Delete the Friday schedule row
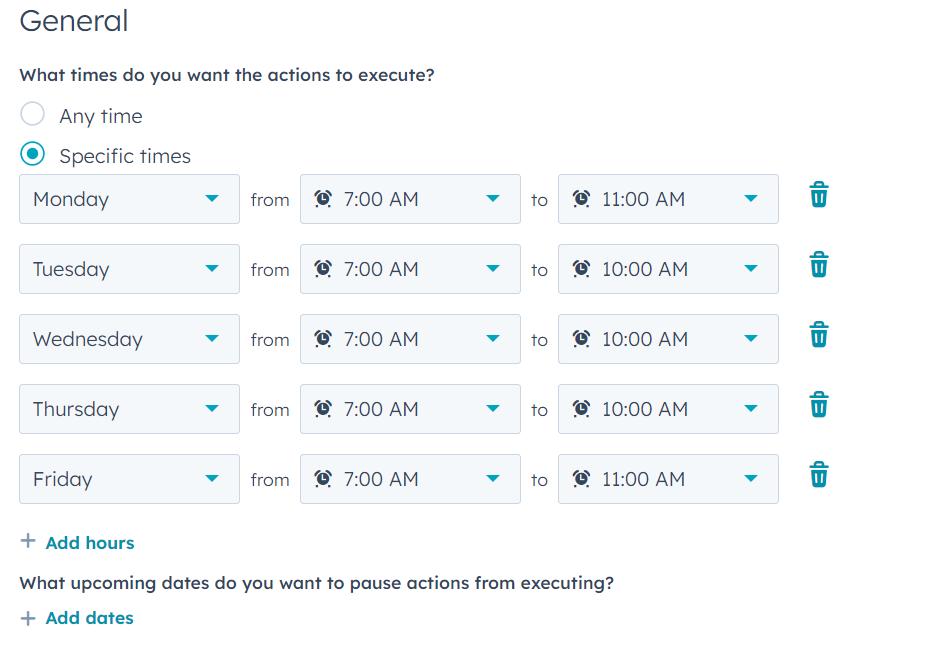The height and width of the screenshot is (659, 946). [x=819, y=476]
